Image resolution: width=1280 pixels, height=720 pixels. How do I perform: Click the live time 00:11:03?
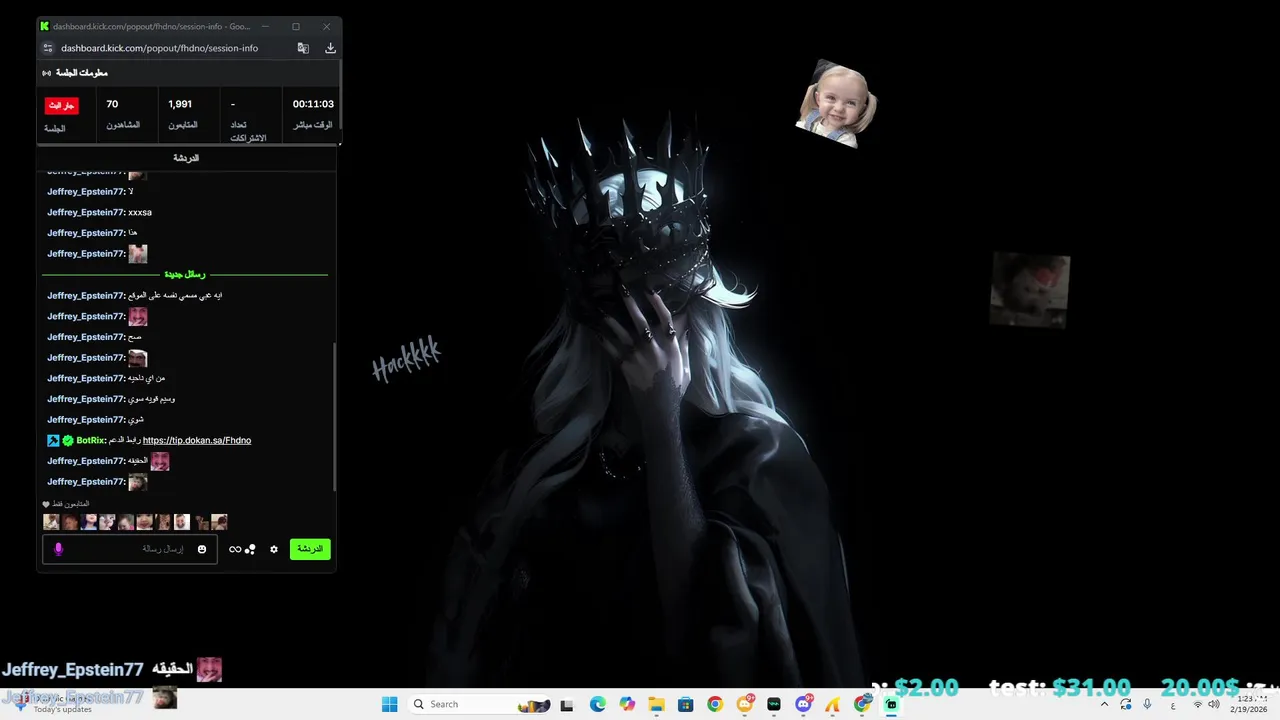[x=313, y=104]
